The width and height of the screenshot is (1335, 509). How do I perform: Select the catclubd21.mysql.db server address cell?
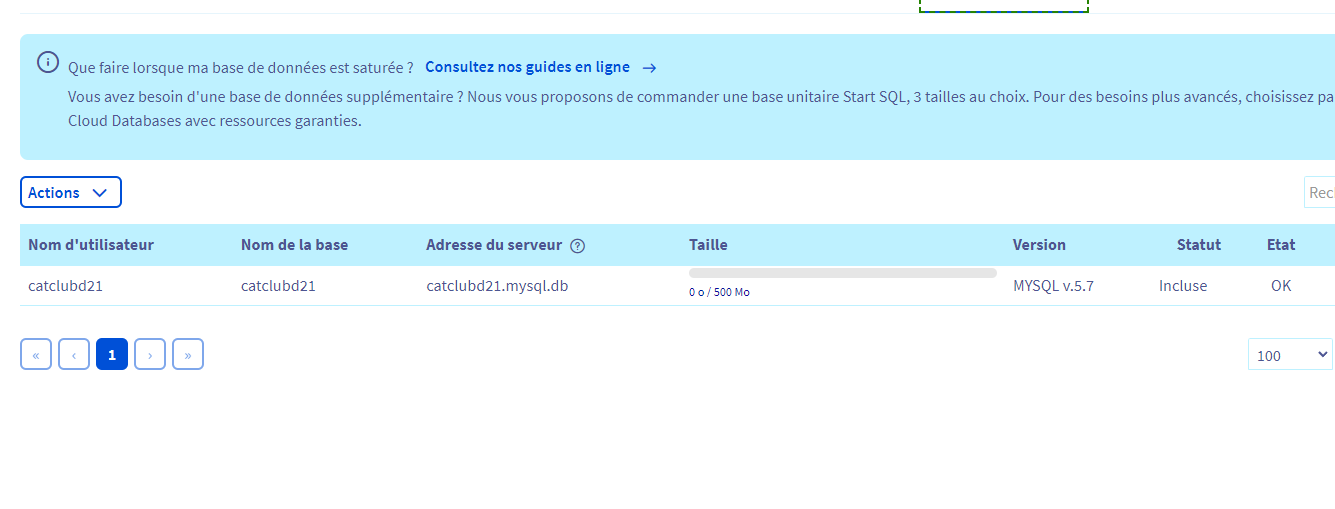click(497, 286)
